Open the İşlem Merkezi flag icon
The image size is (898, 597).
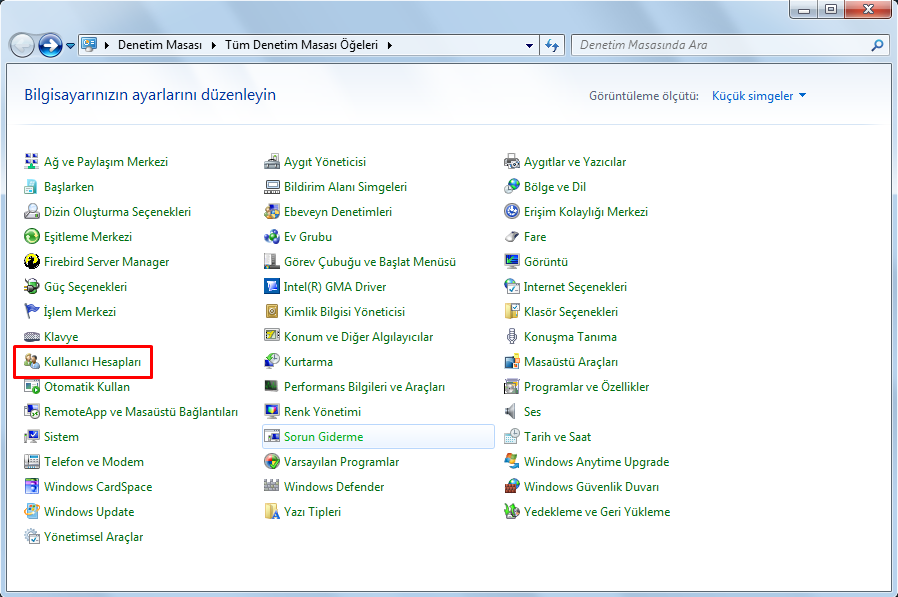coord(31,312)
